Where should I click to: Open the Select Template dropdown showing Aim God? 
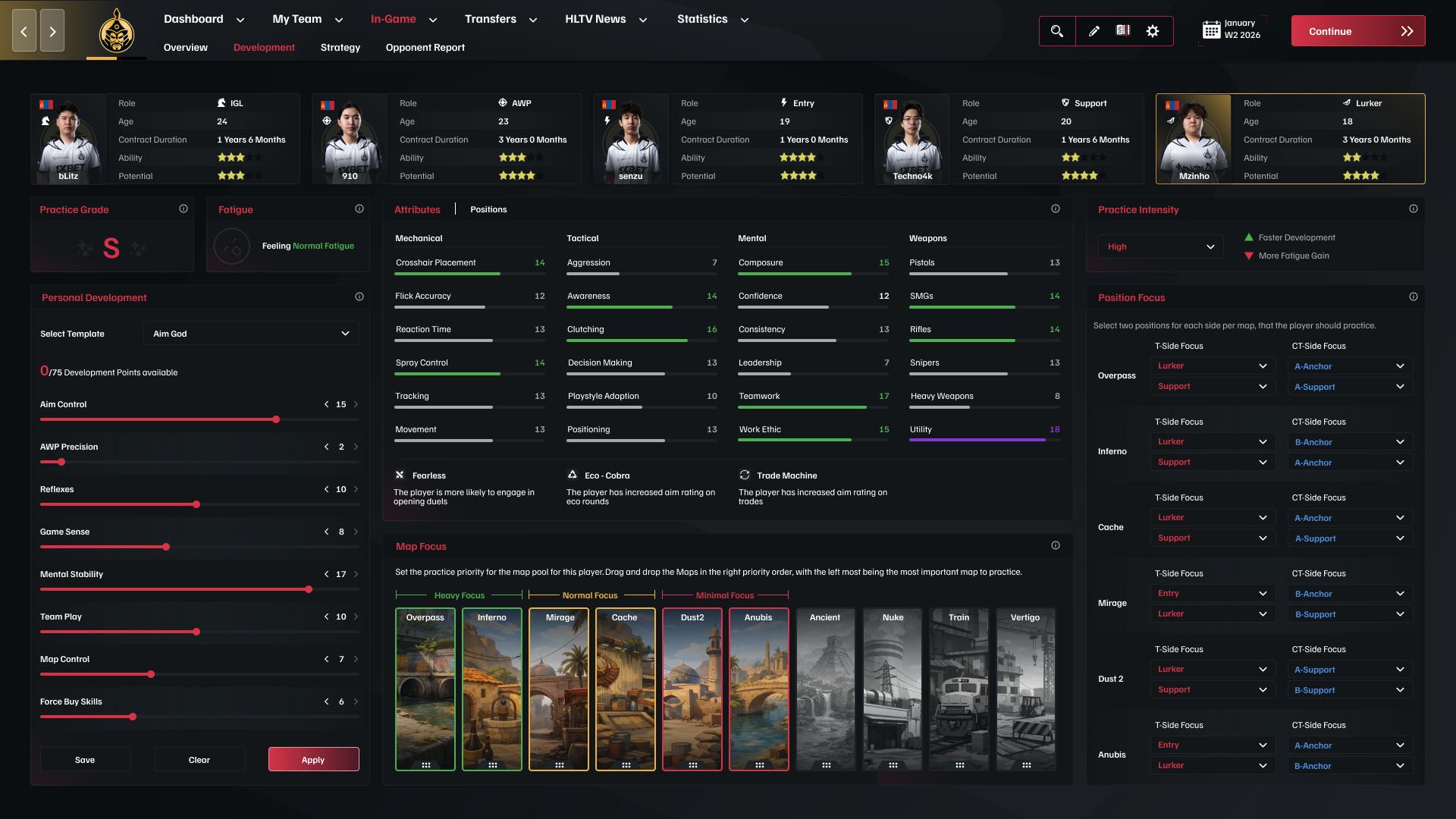pos(251,333)
